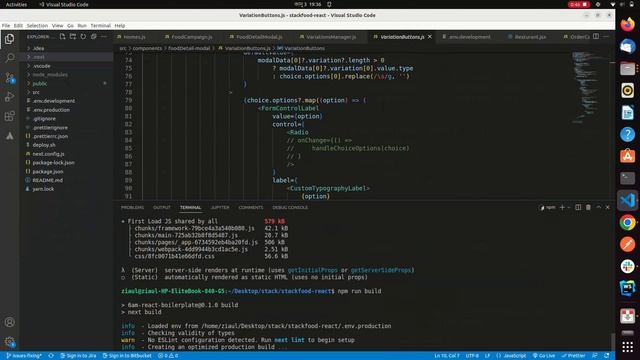This screenshot has width=640, height=360.
Task: Open Firefox from the Ubuntu dock
Action: point(627,24)
